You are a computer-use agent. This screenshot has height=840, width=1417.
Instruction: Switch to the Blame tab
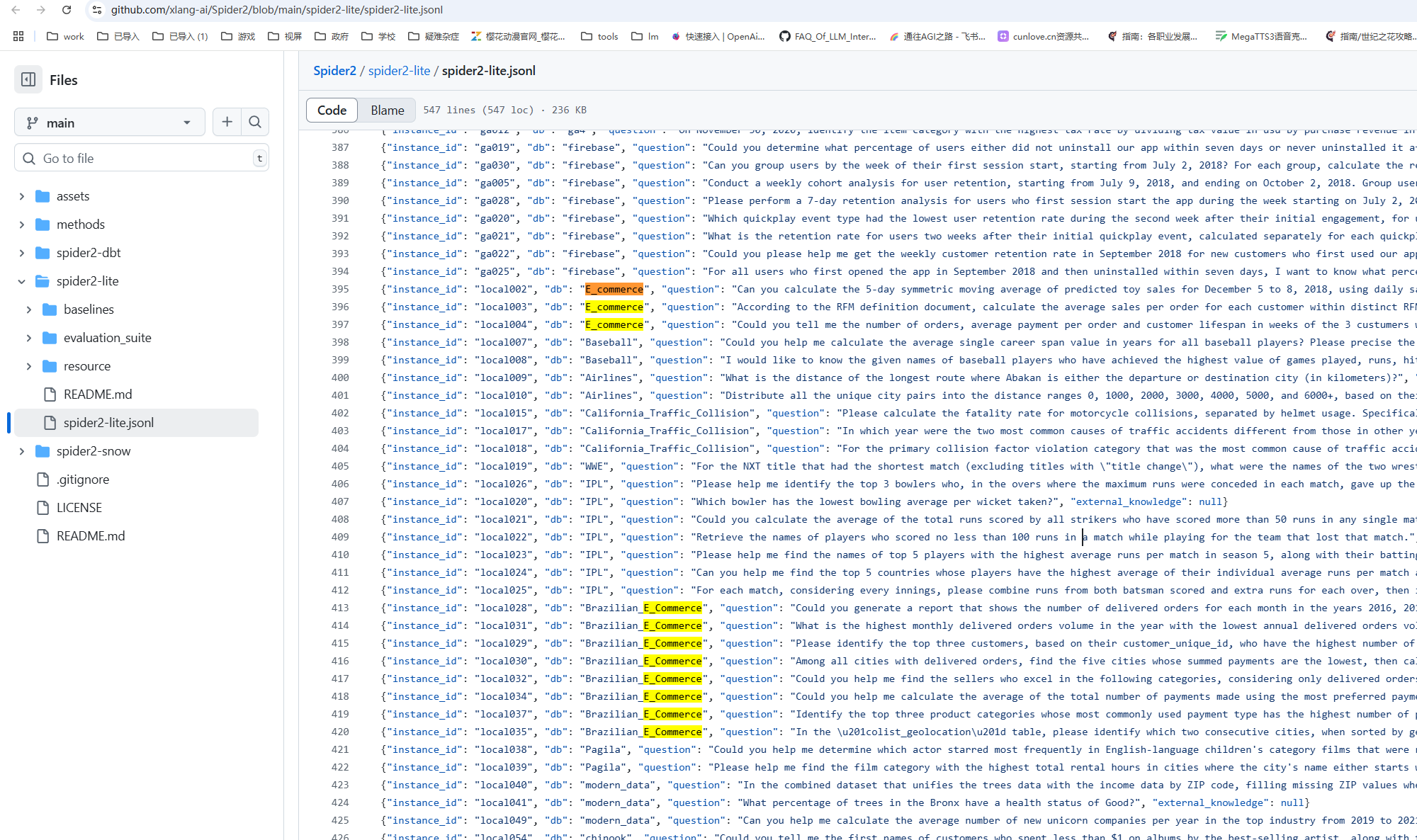[388, 110]
